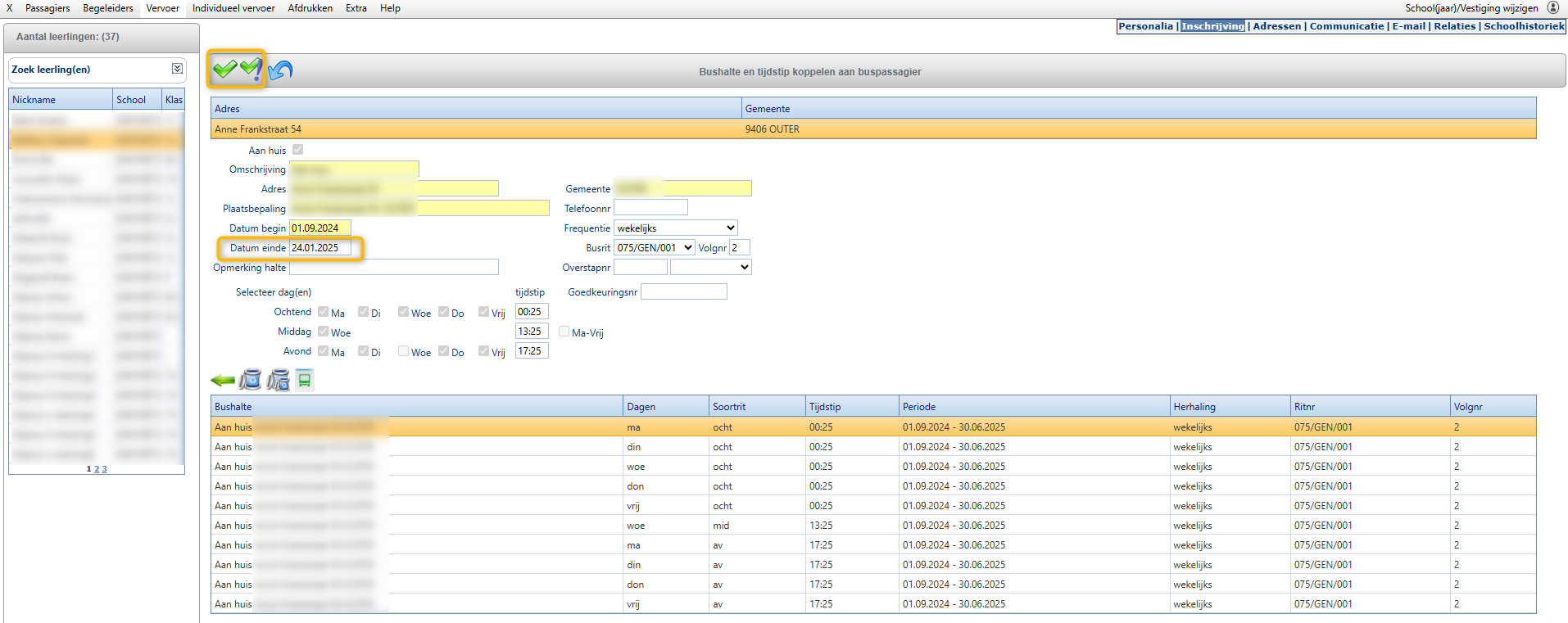Viewport: 1568px width, 623px height.
Task: Click the X menu item
Action: tap(10, 8)
